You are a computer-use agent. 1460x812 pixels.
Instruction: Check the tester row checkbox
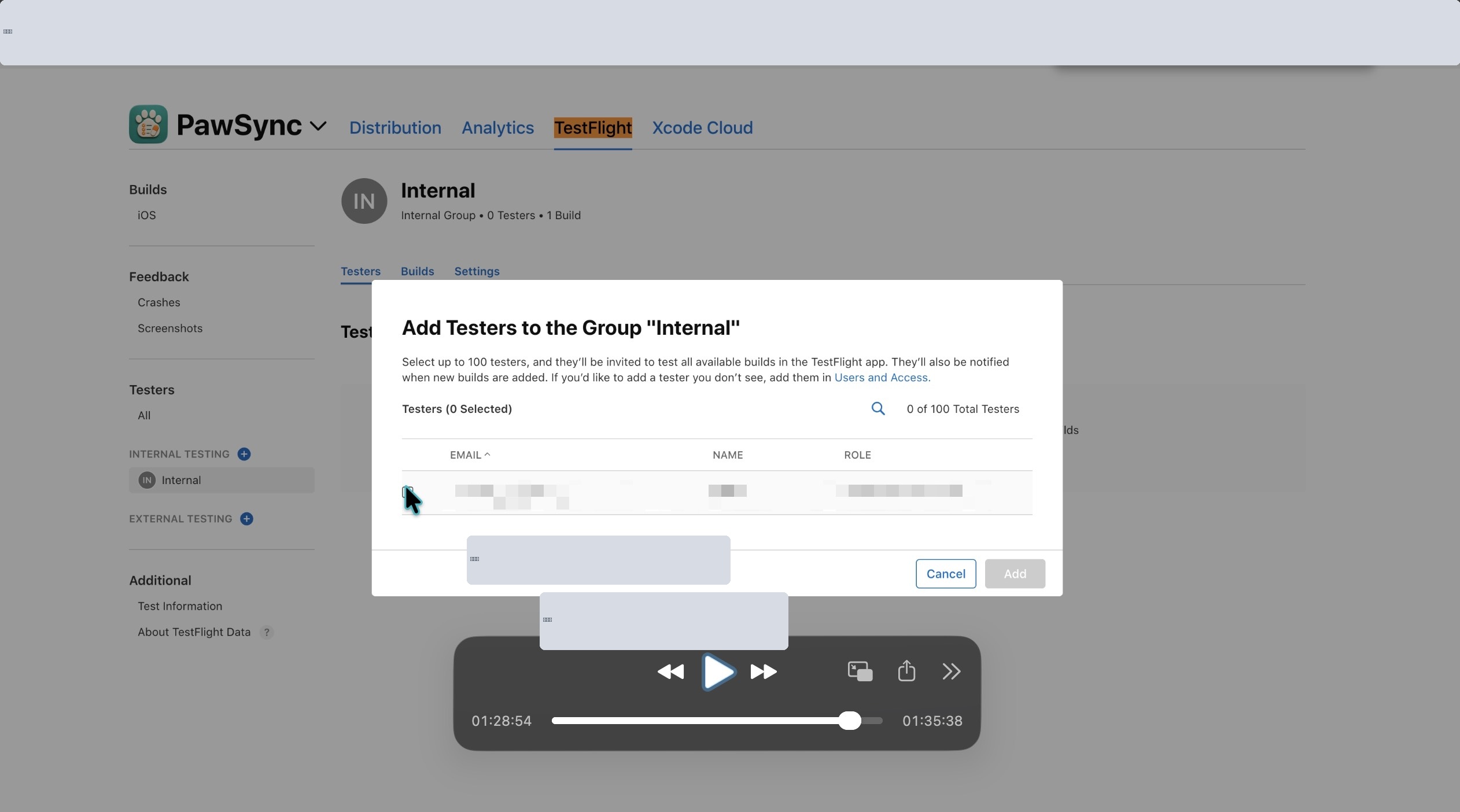tap(407, 492)
